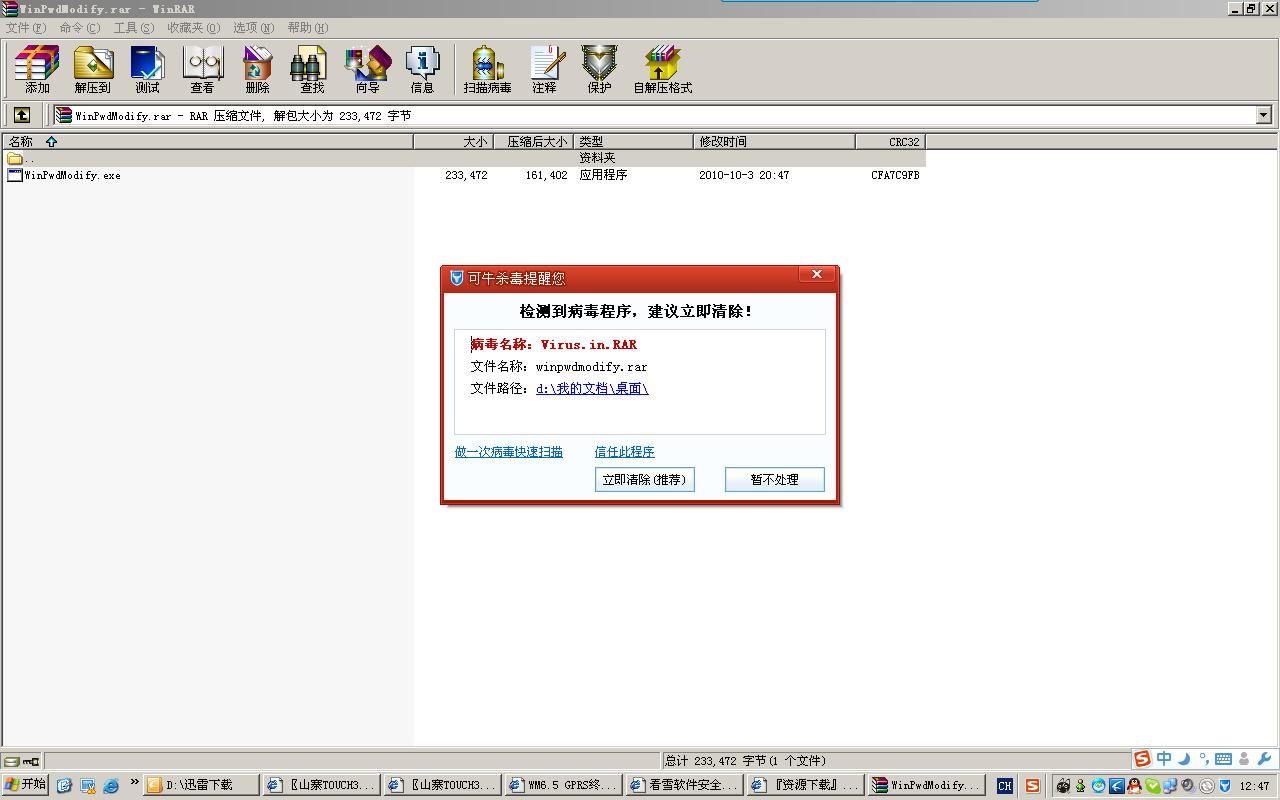This screenshot has height=800, width=1280.
Task: Click the WinPwdModify WinRAR taskbar button
Action: [926, 786]
